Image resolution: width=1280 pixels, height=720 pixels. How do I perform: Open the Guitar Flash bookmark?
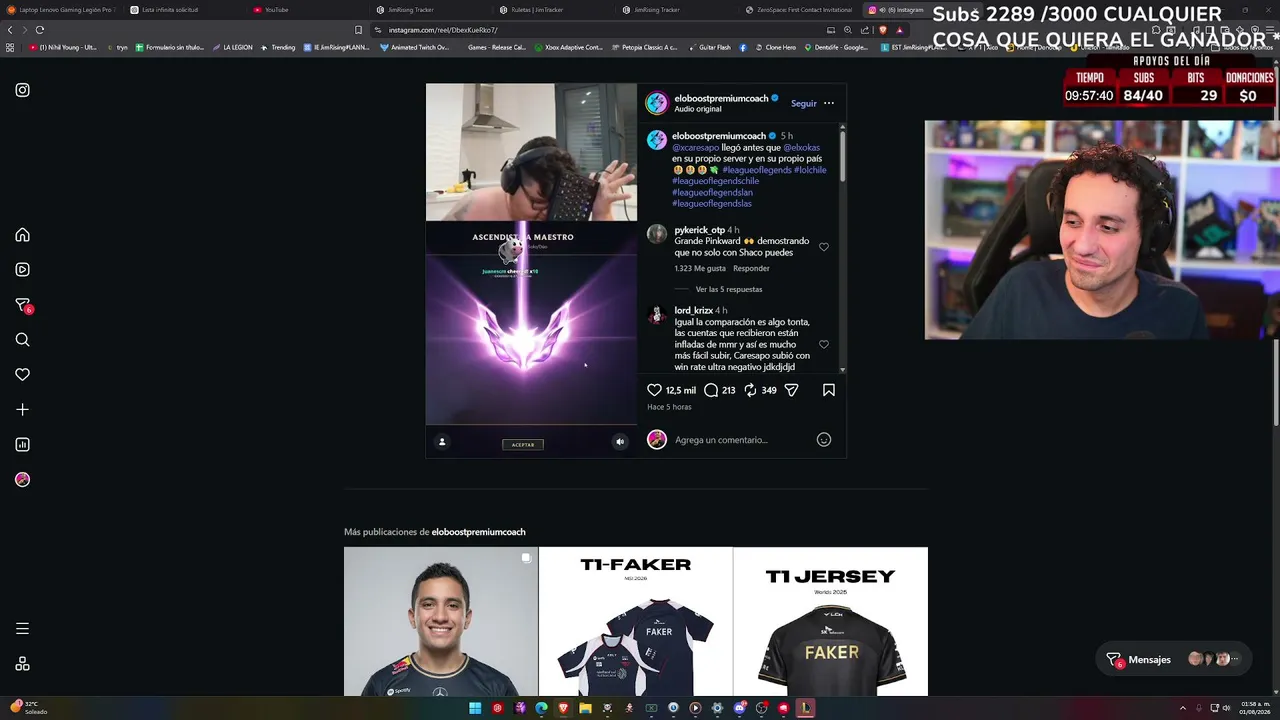[709, 47]
